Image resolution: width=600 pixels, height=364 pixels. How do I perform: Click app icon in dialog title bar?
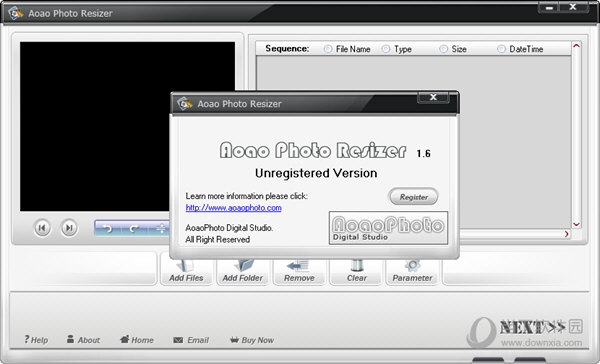click(x=184, y=104)
